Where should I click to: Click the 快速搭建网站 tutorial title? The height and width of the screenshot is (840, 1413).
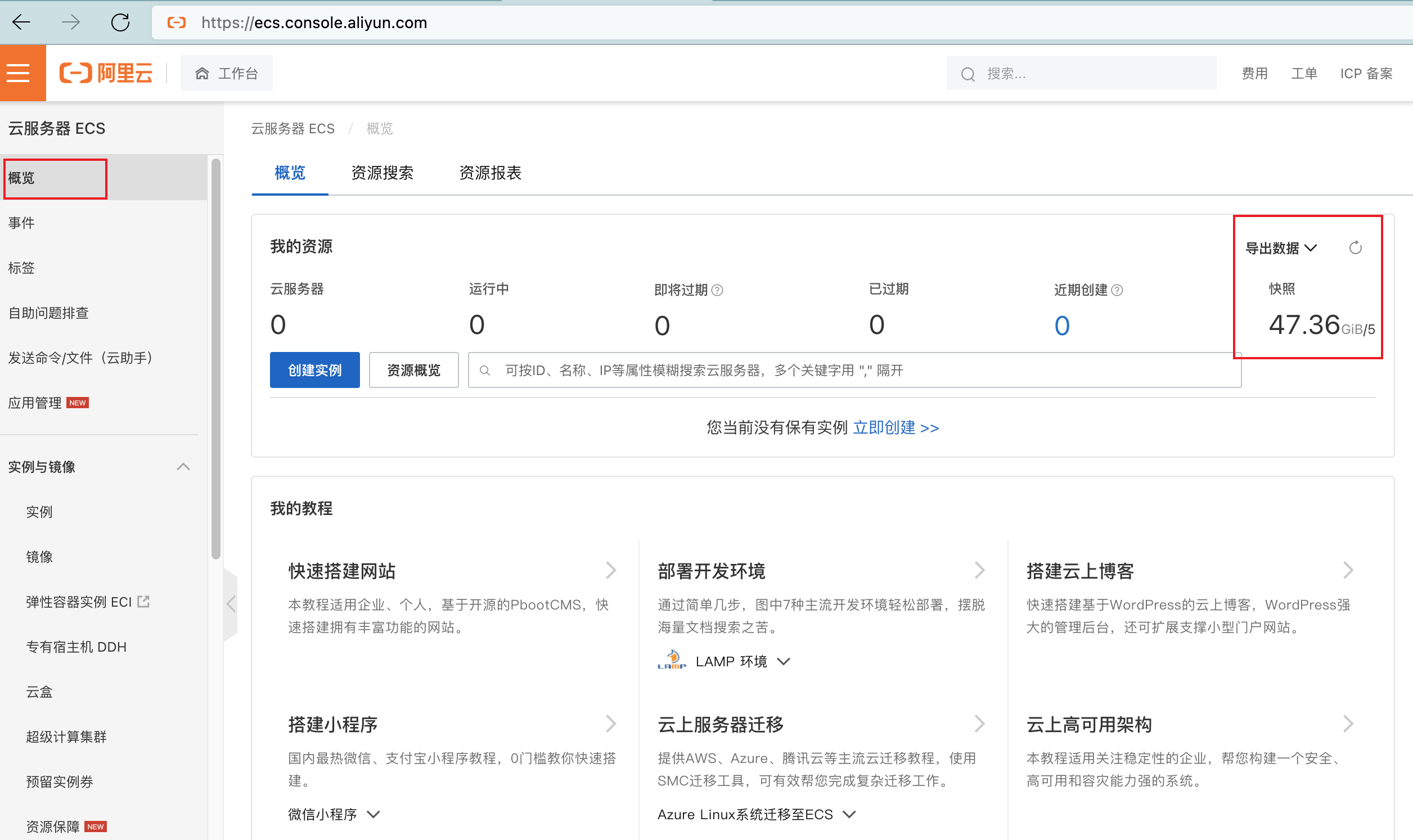click(x=342, y=571)
